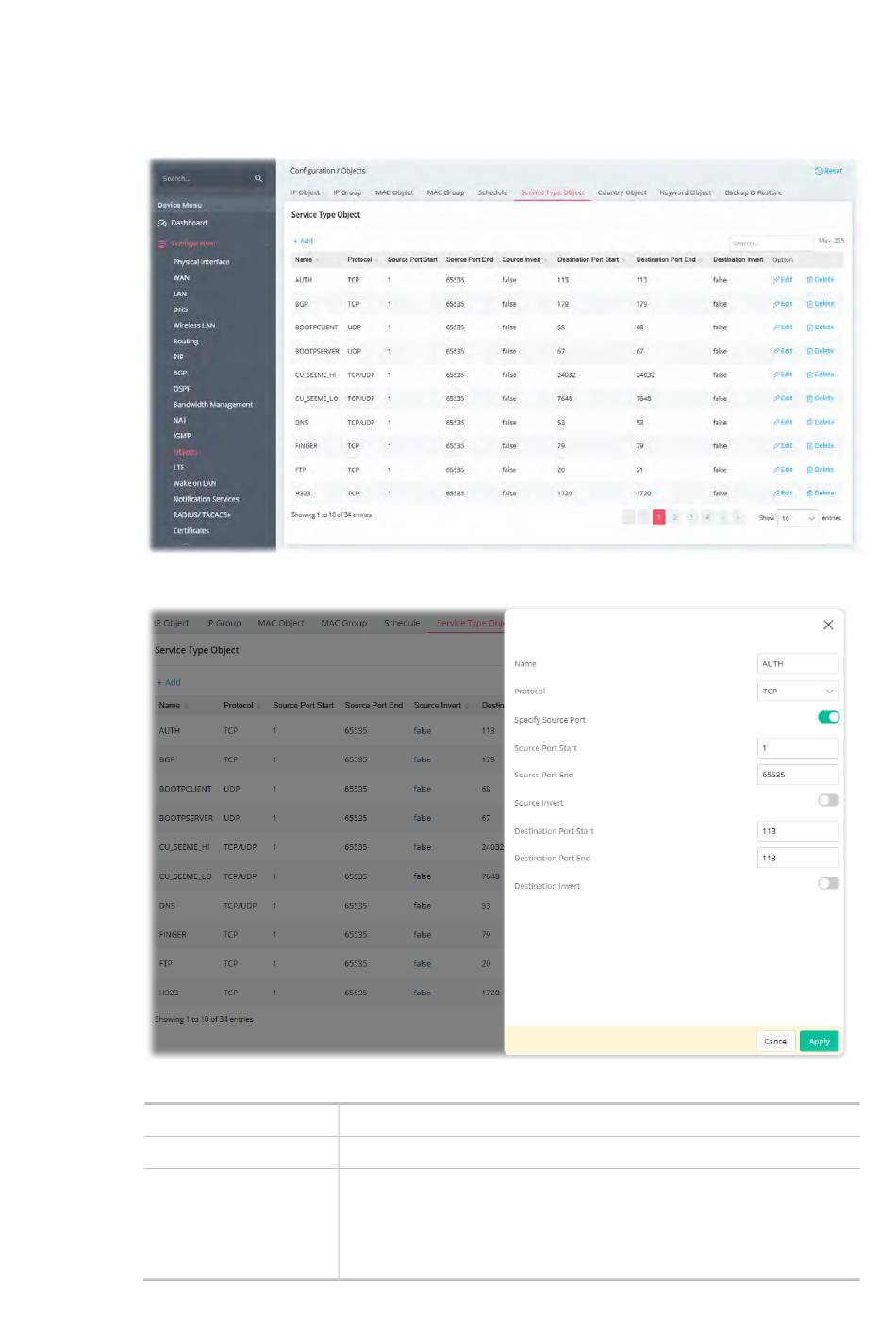Switch to the Keyword Object tab
896x1318 pixels.
686,192
